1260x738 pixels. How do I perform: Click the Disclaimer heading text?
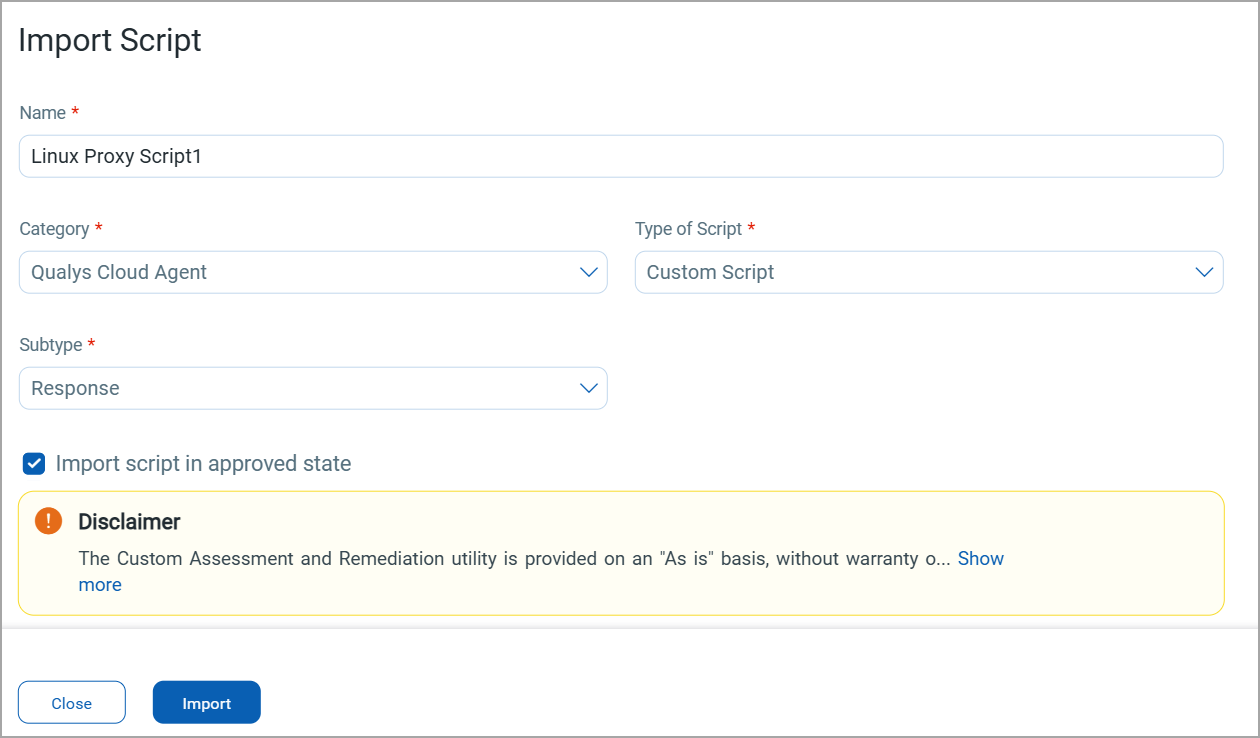[x=129, y=522]
